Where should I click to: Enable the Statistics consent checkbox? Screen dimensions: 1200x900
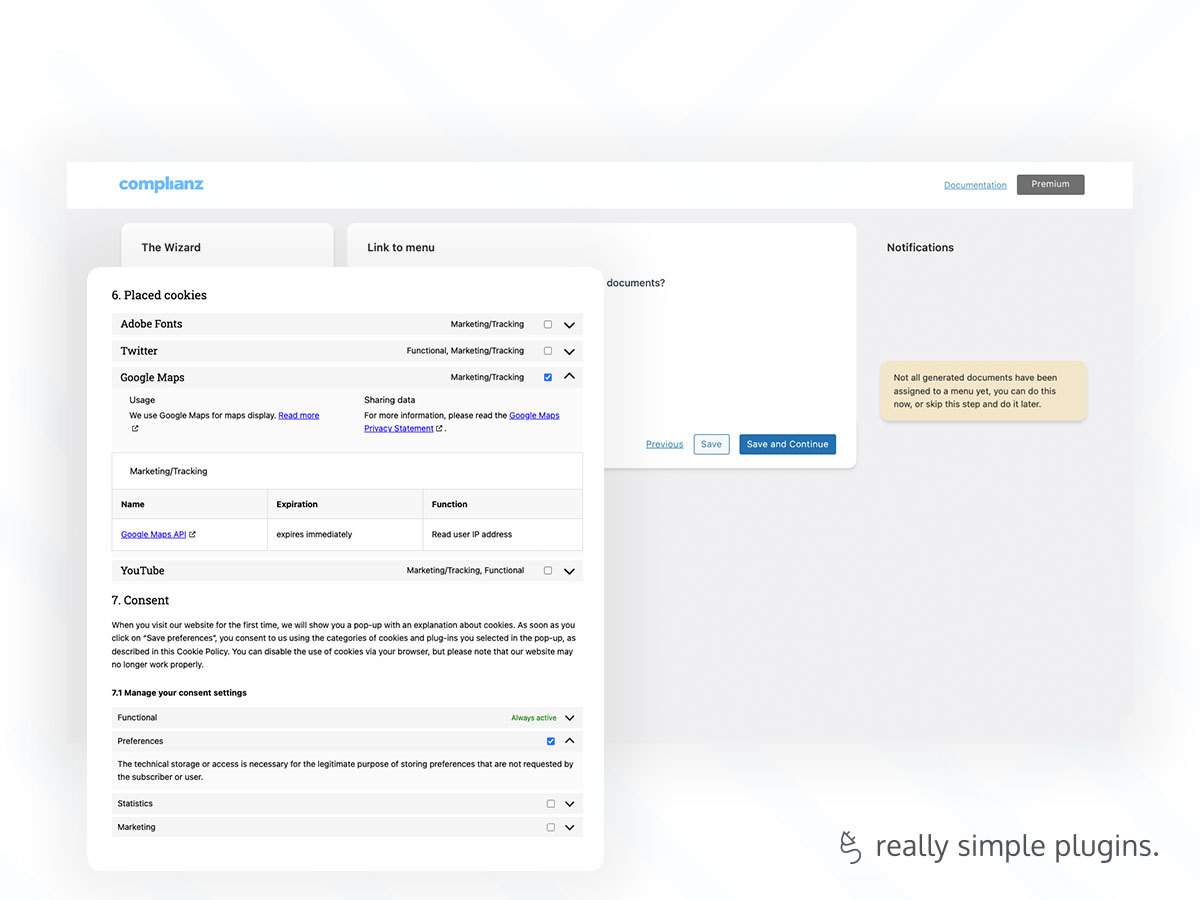551,804
